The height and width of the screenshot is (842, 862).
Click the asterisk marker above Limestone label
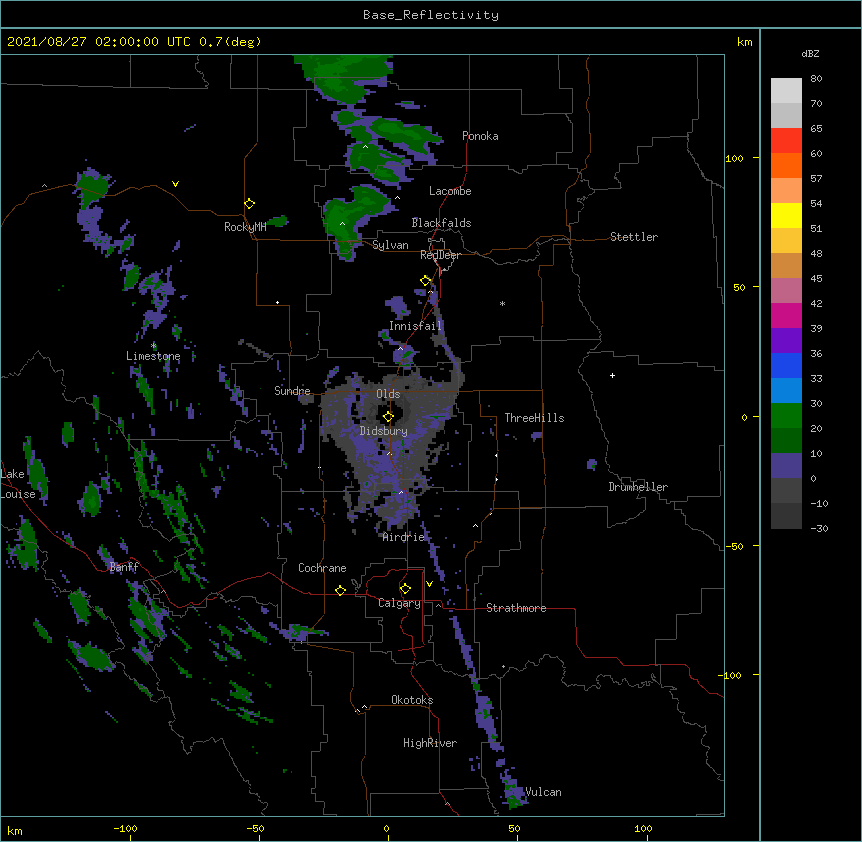tap(154, 346)
